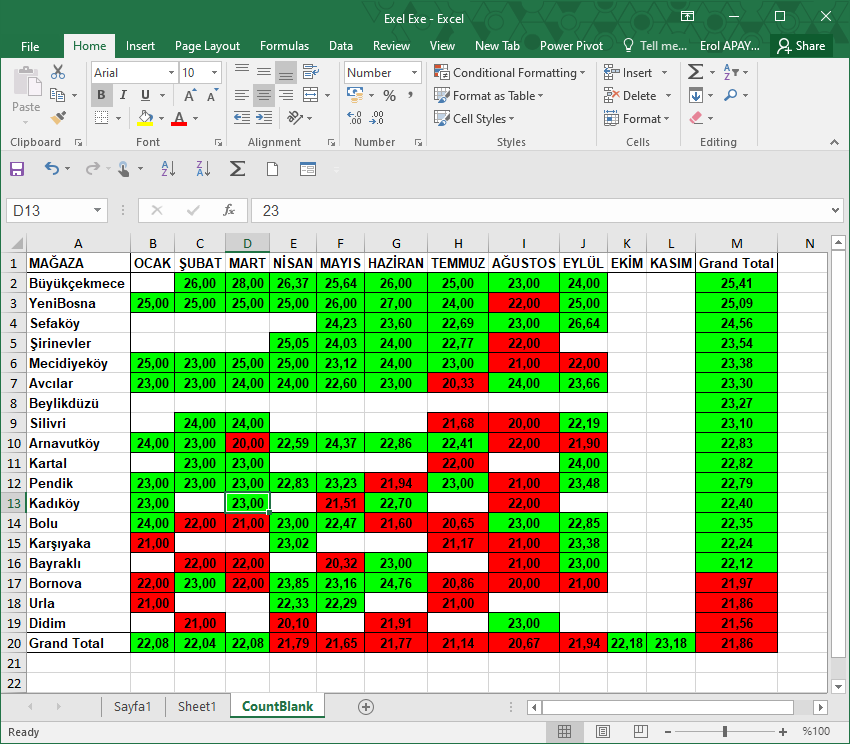This screenshot has height=744, width=850.
Task: Select column M header
Action: coord(736,243)
